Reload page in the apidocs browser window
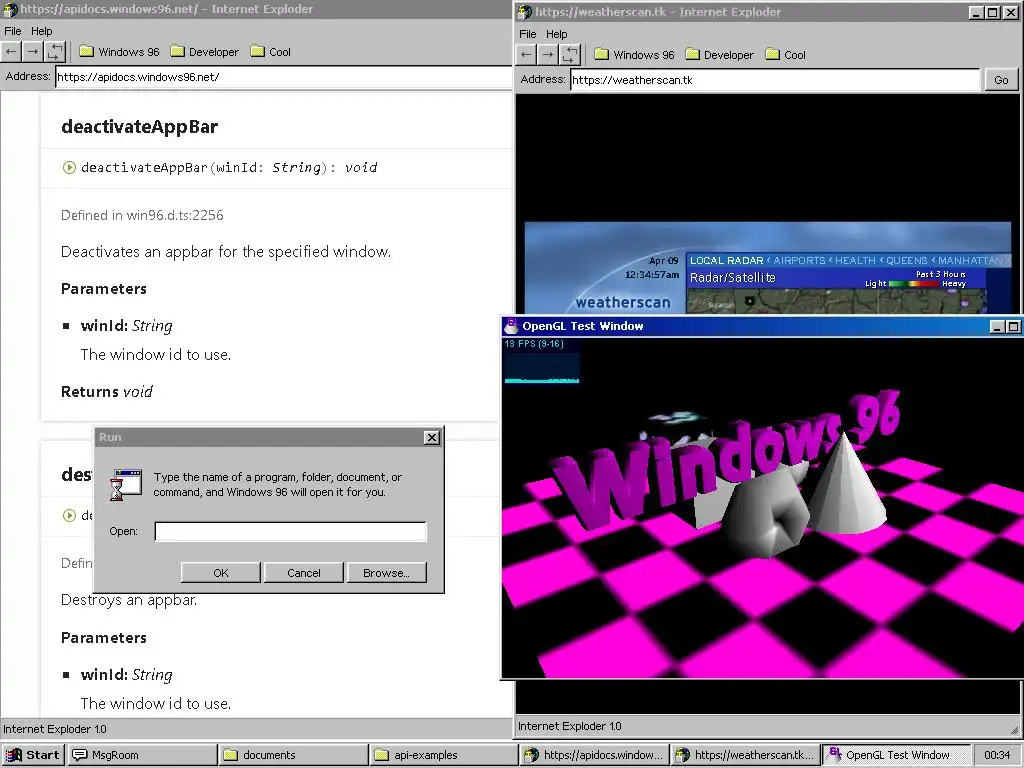This screenshot has height=768, width=1024. coord(55,52)
